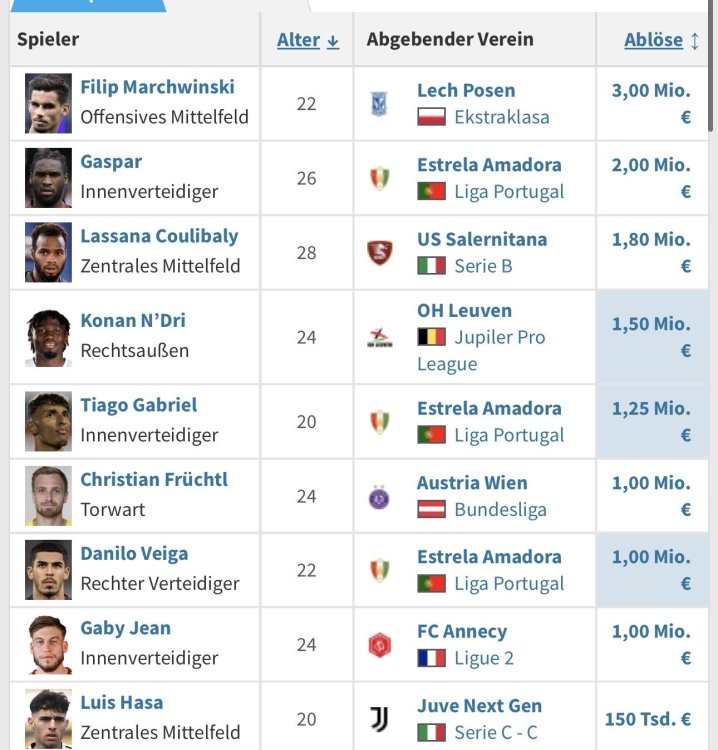Viewport: 718px width, 750px height.
Task: Click the OH Leuven club crest
Action: click(379, 338)
